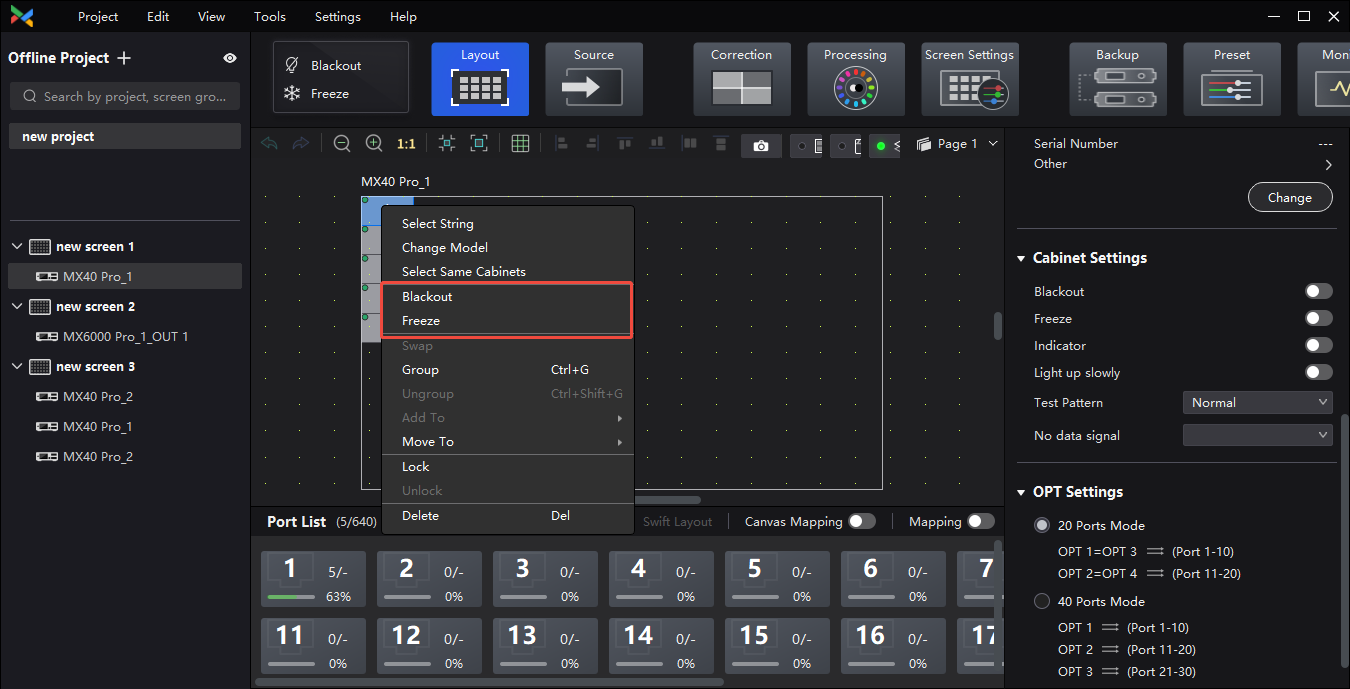Collapse the 'new screen 2' tree node

coord(17,306)
